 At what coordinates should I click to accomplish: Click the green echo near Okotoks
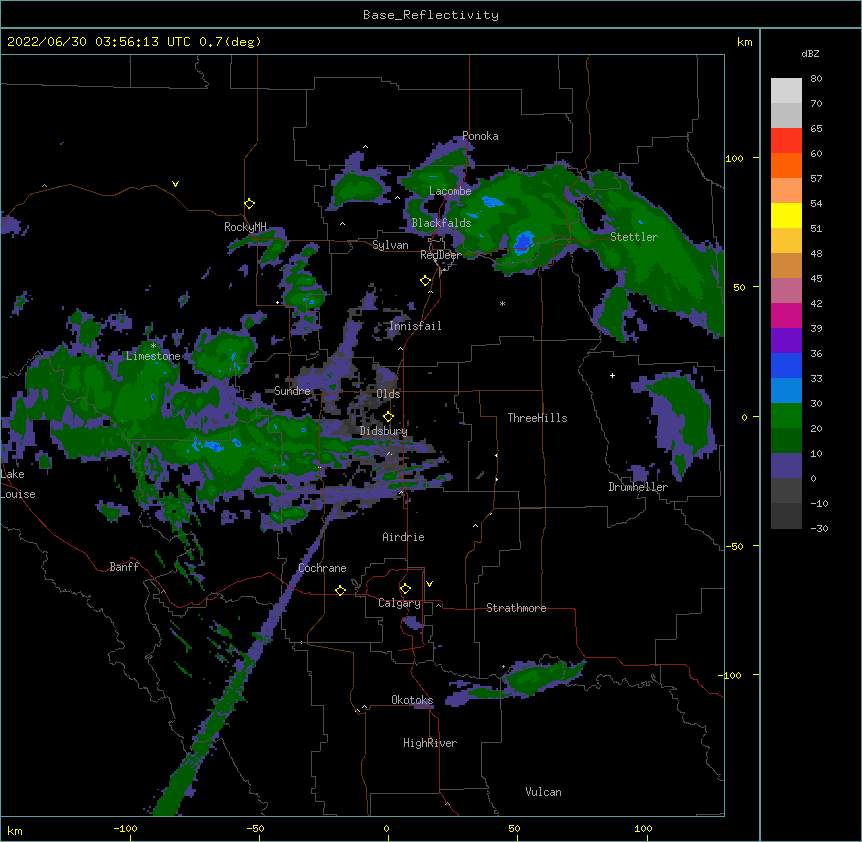[x=537, y=678]
